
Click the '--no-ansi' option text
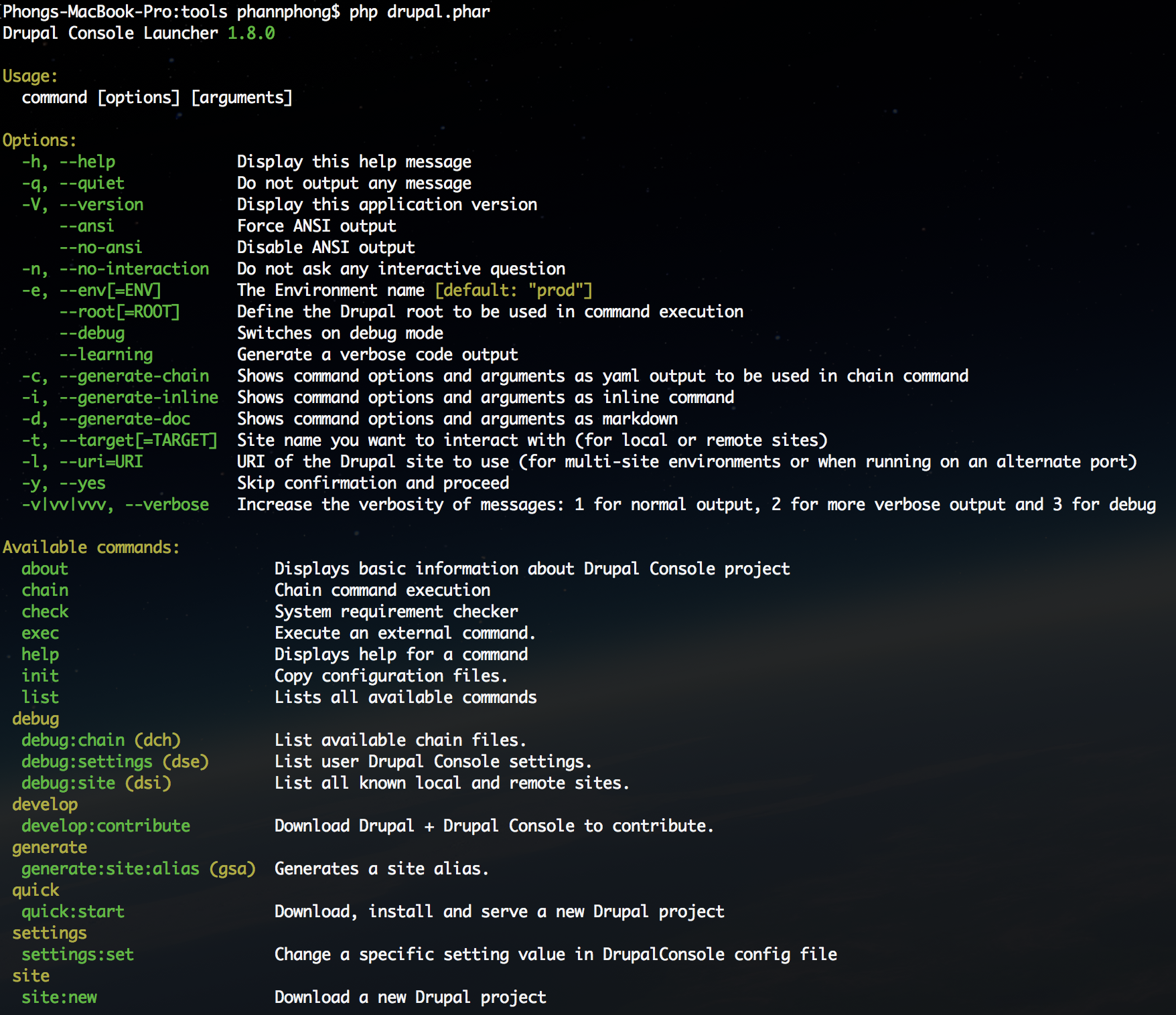[101, 248]
